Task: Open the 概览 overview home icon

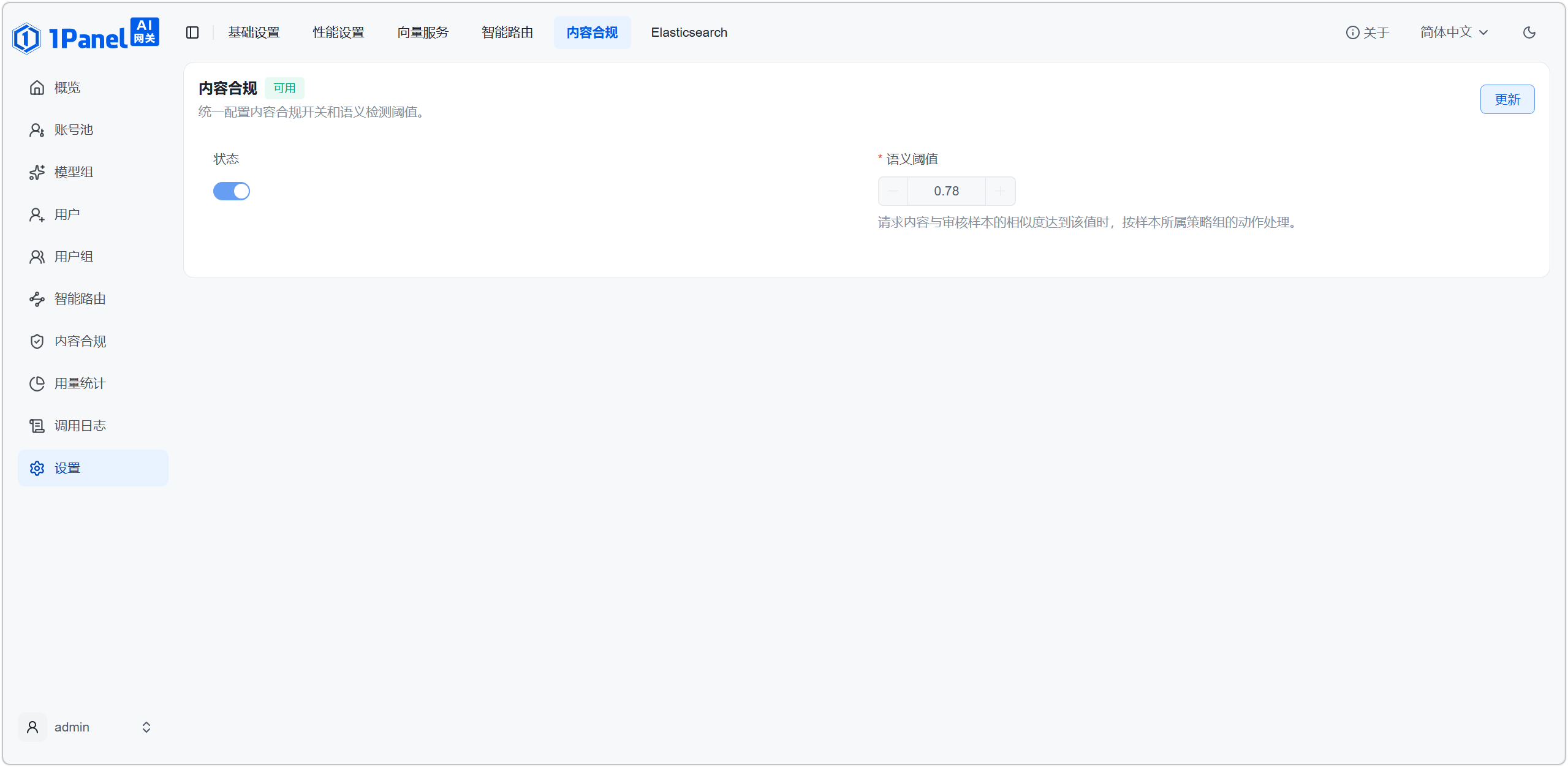Action: pos(37,88)
